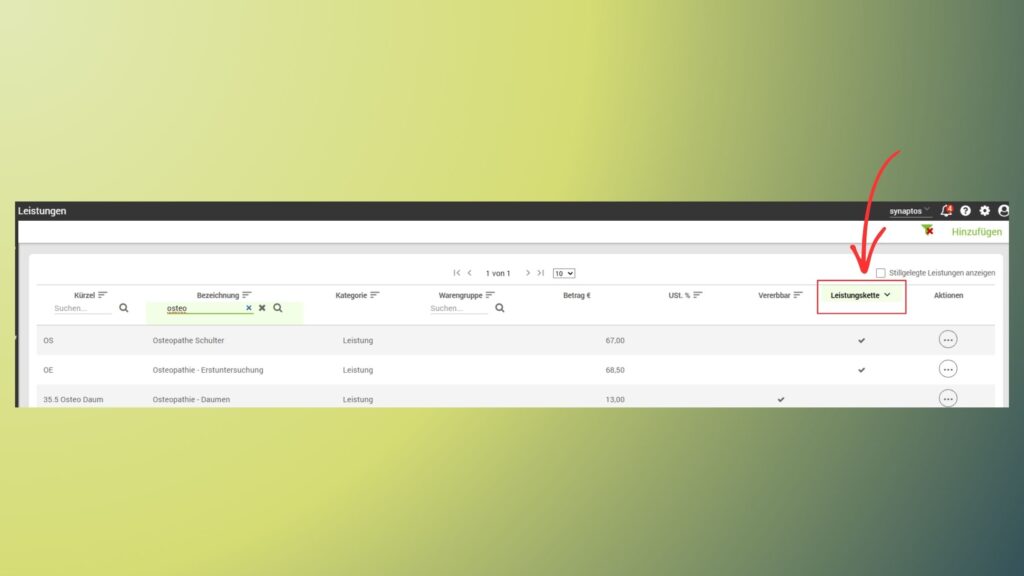The image size is (1024, 576).
Task: Open the notifications bell icon
Action: click(x=946, y=210)
